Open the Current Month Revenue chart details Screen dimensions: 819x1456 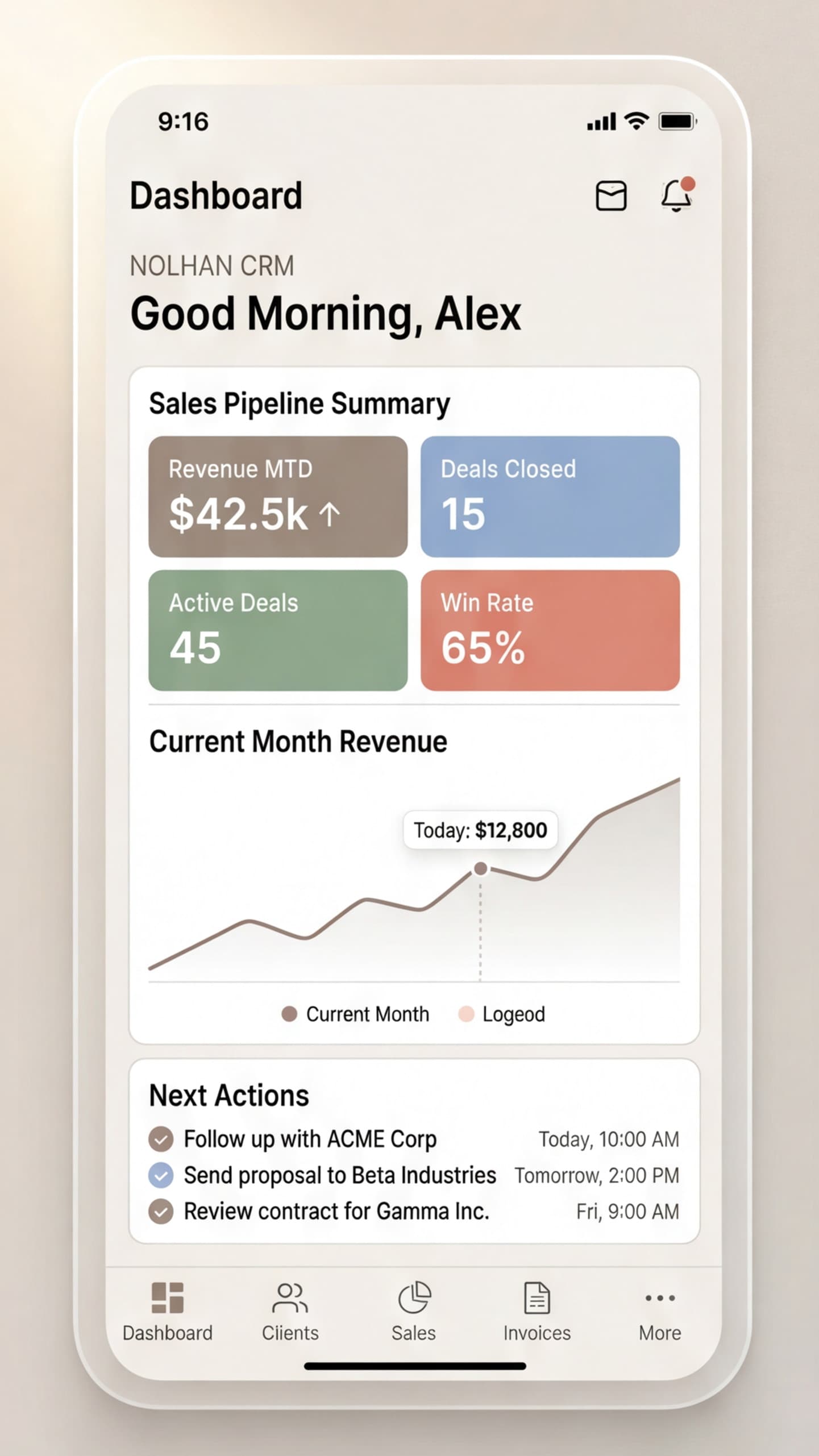[298, 741]
